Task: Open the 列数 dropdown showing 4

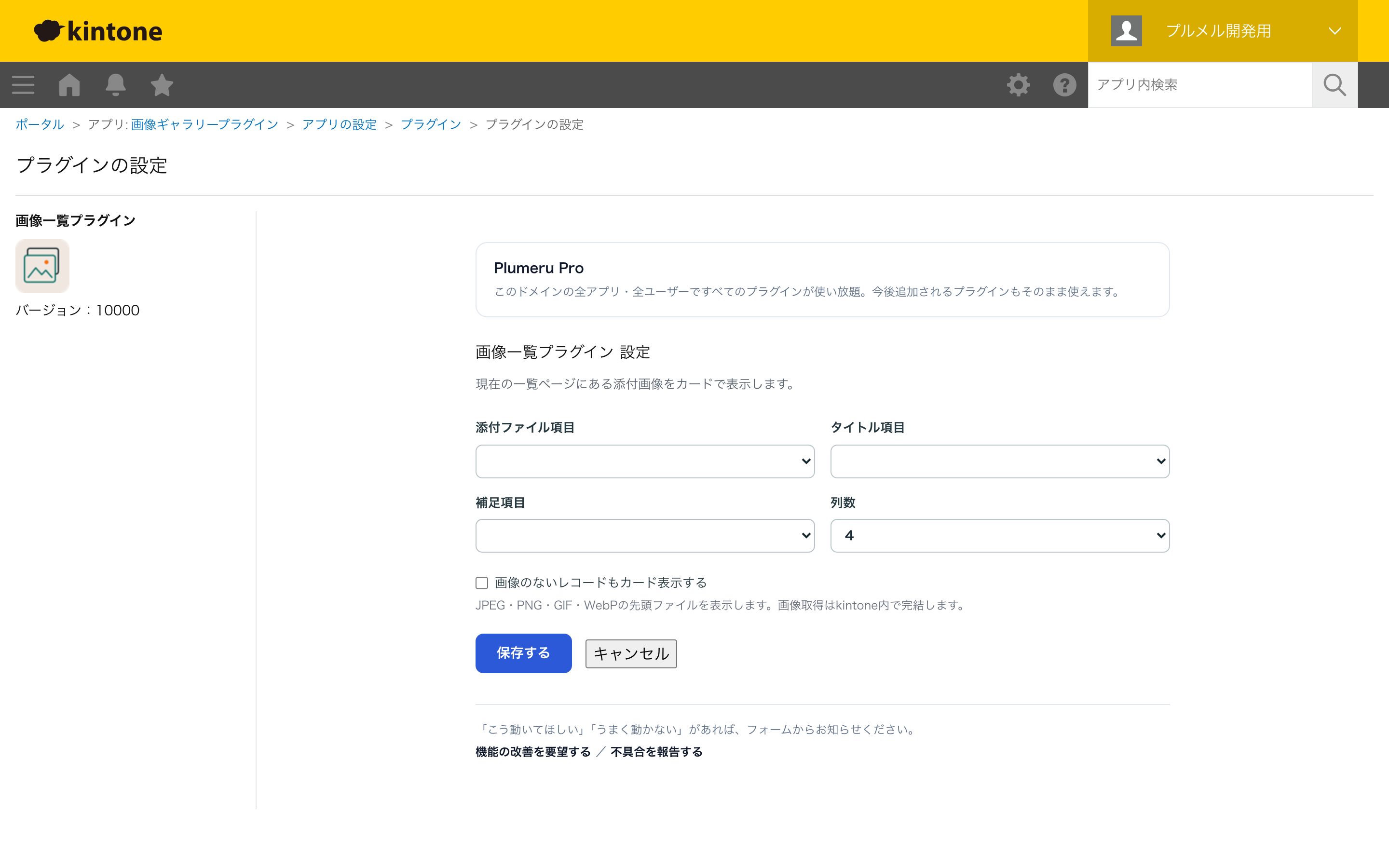Action: pyautogui.click(x=1000, y=536)
